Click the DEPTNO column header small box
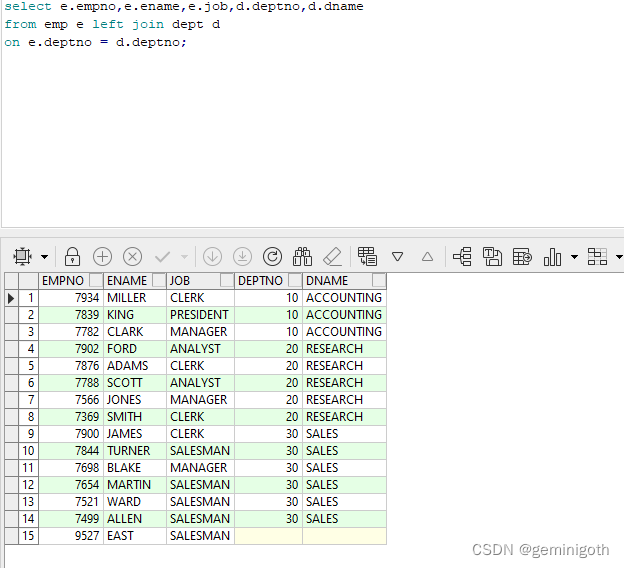 [295, 280]
